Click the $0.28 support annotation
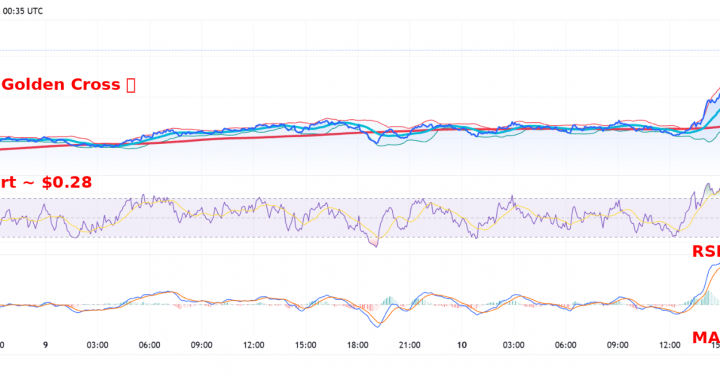Screen dimensions: 720x380 pos(46,182)
